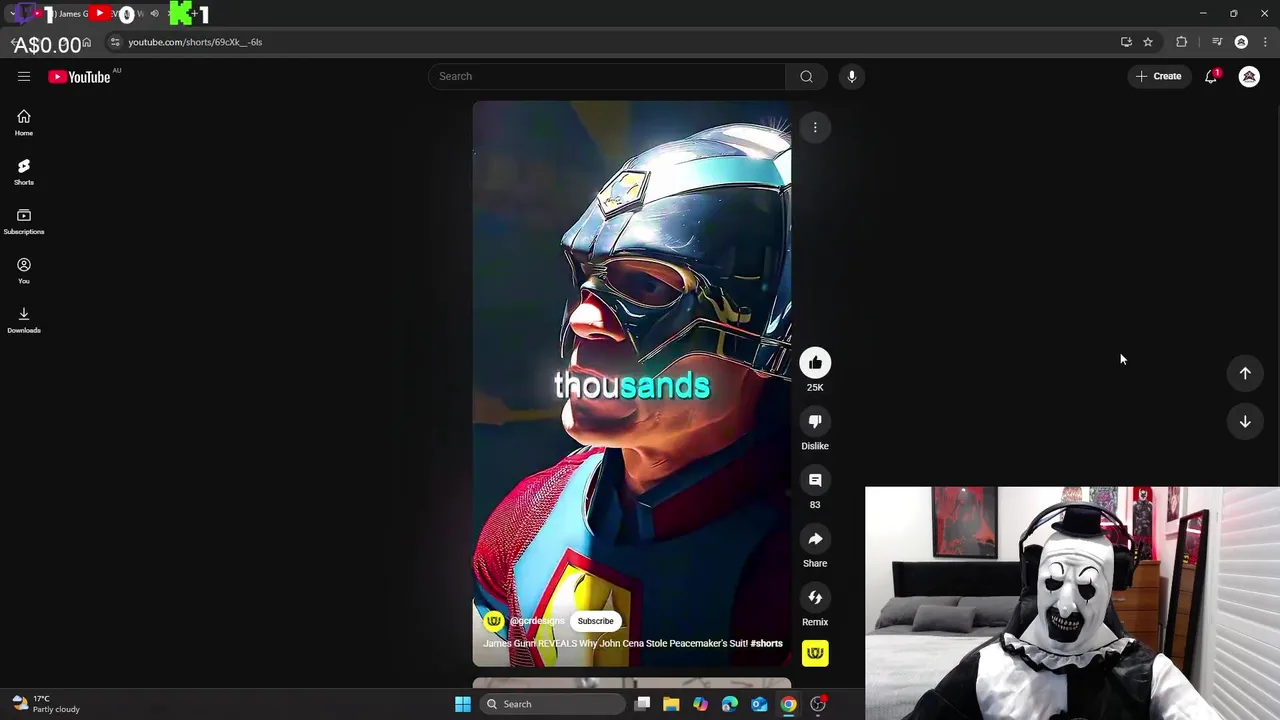
Task: Open the Short's three-dot options menu
Action: (815, 127)
